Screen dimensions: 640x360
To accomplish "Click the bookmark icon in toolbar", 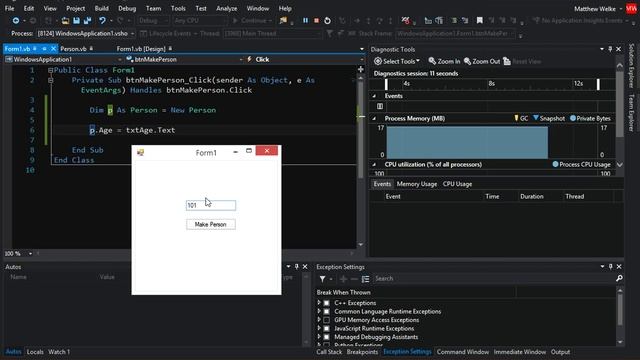I will point(480,20).
